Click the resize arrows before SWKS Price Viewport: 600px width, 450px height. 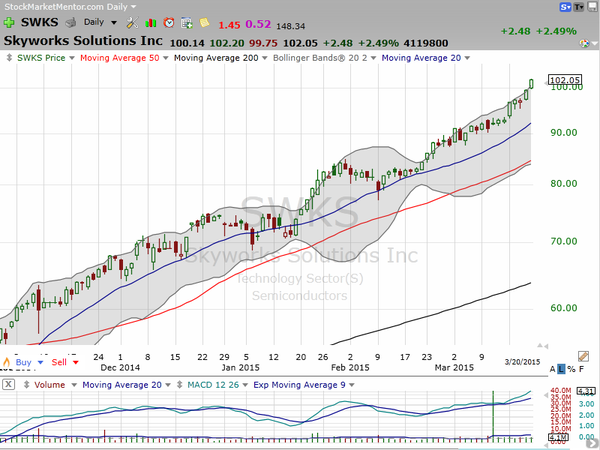[x=9, y=58]
